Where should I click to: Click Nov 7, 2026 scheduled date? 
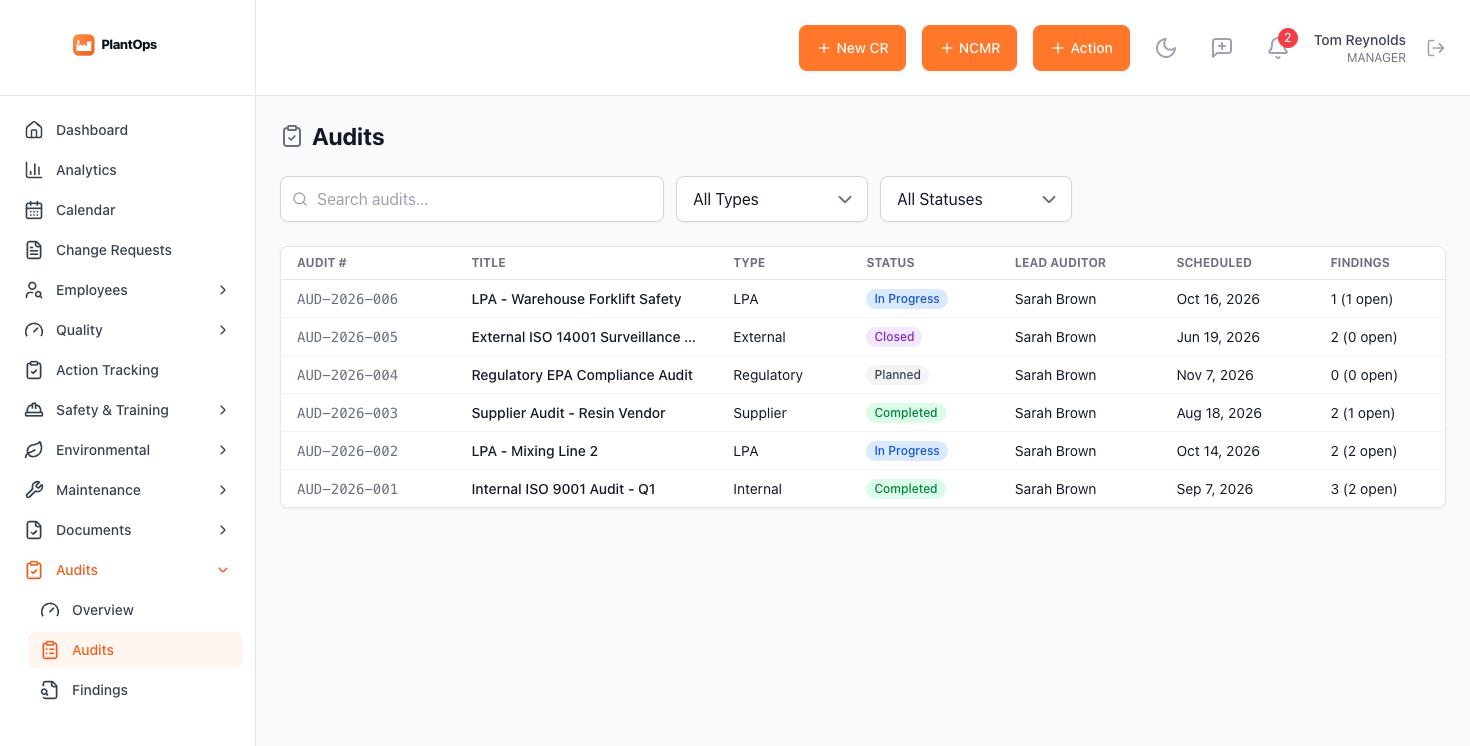pos(1215,375)
